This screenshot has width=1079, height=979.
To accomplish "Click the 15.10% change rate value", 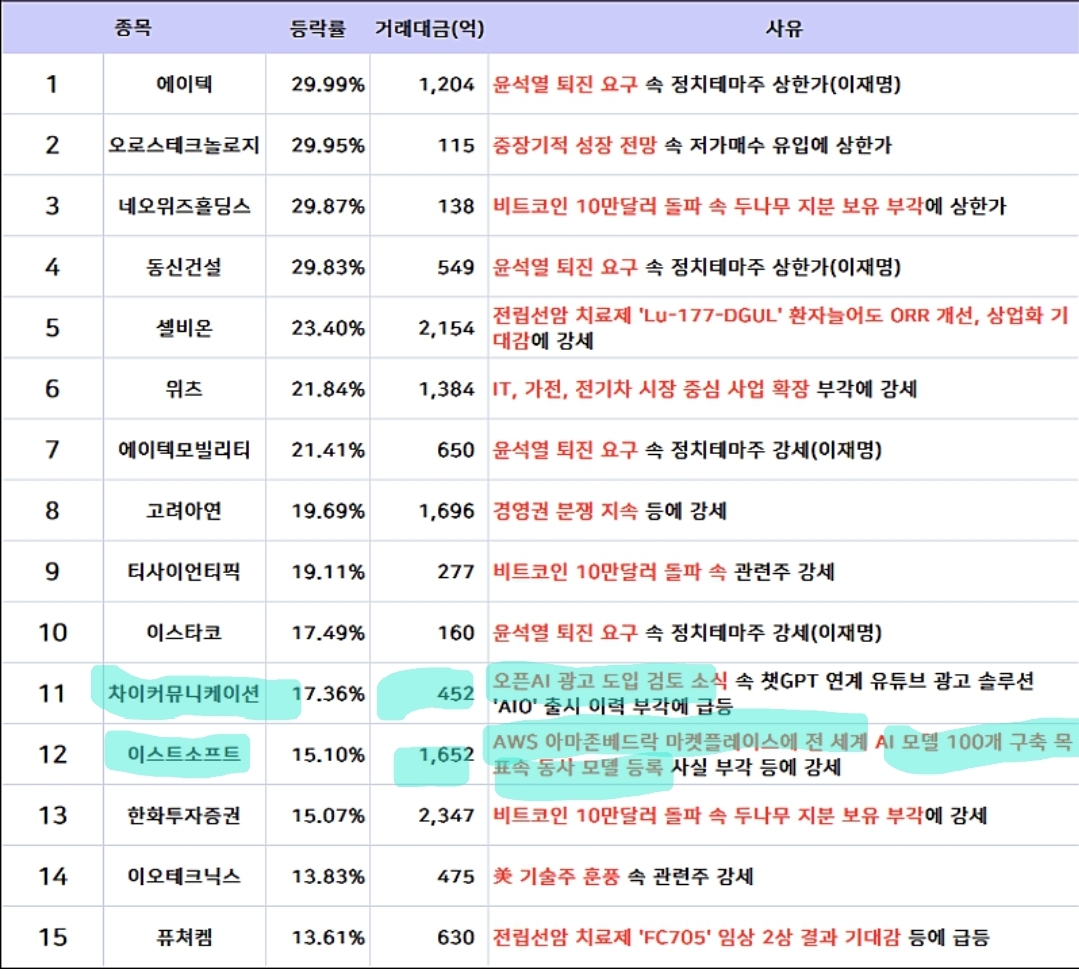I will [328, 755].
